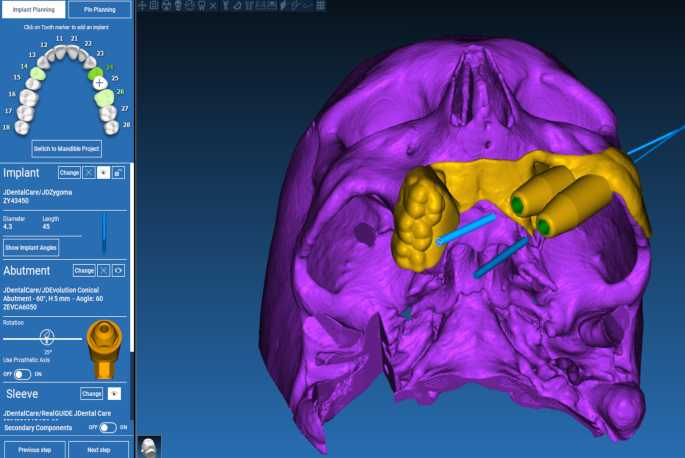This screenshot has width=685, height=458.
Task: Click the curved line toolbar icon
Action: click(x=308, y=5)
